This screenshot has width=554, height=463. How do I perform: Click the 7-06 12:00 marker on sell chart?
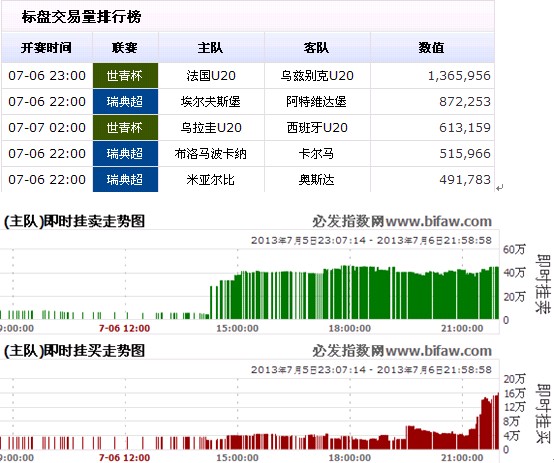(x=124, y=328)
